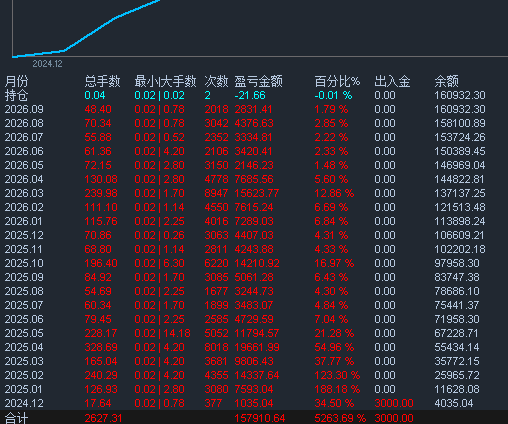Click profit value 19661.99

(257, 348)
